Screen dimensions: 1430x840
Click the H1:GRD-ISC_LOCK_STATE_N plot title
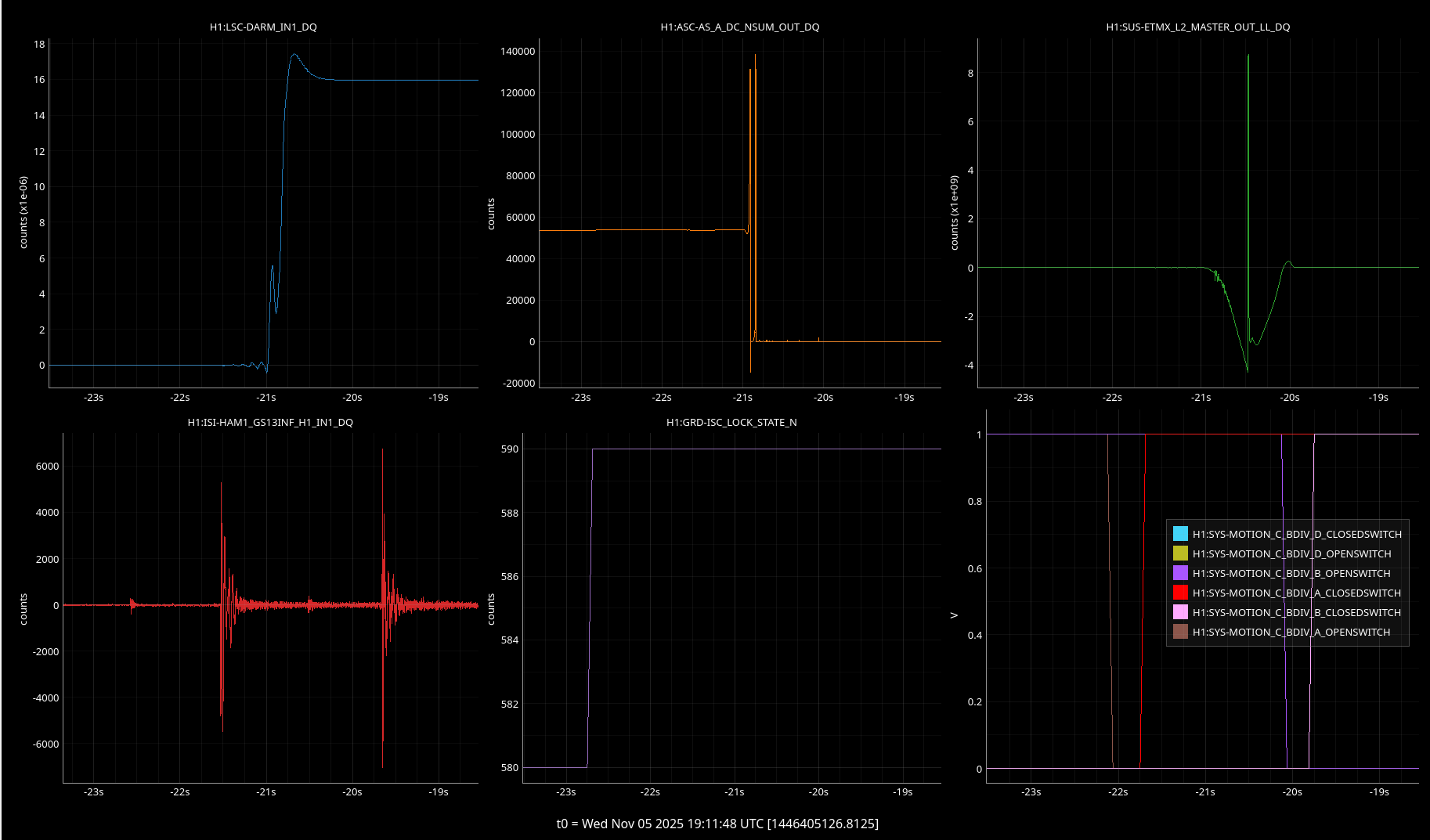coord(731,422)
